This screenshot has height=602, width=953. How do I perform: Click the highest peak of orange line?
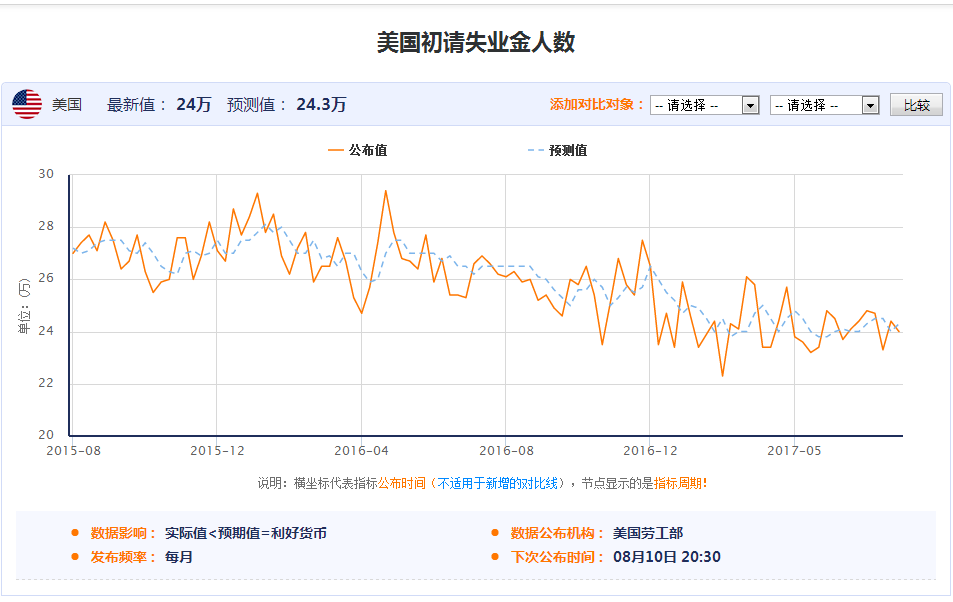[385, 191]
